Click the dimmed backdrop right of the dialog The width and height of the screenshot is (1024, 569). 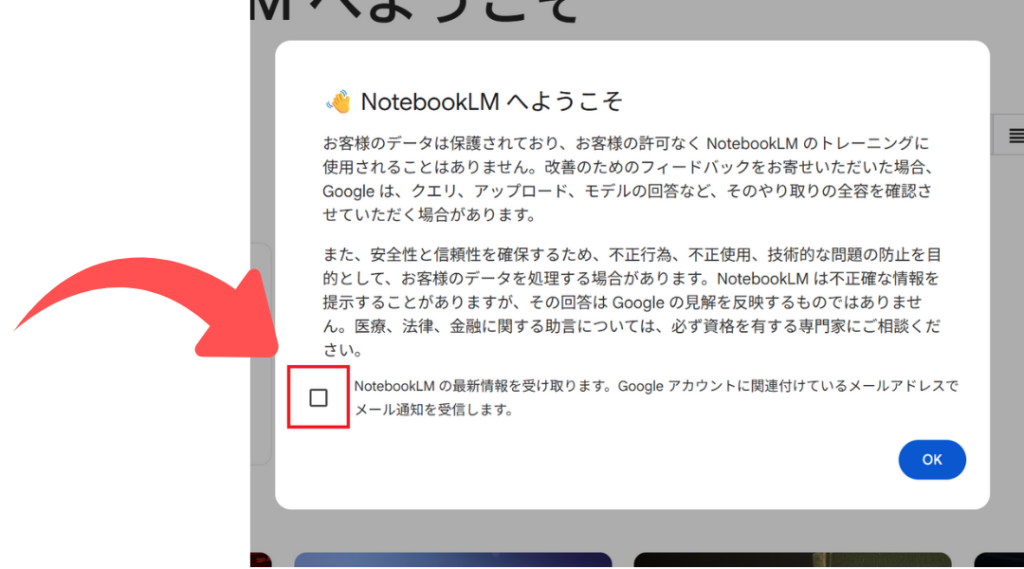pos(1005,300)
